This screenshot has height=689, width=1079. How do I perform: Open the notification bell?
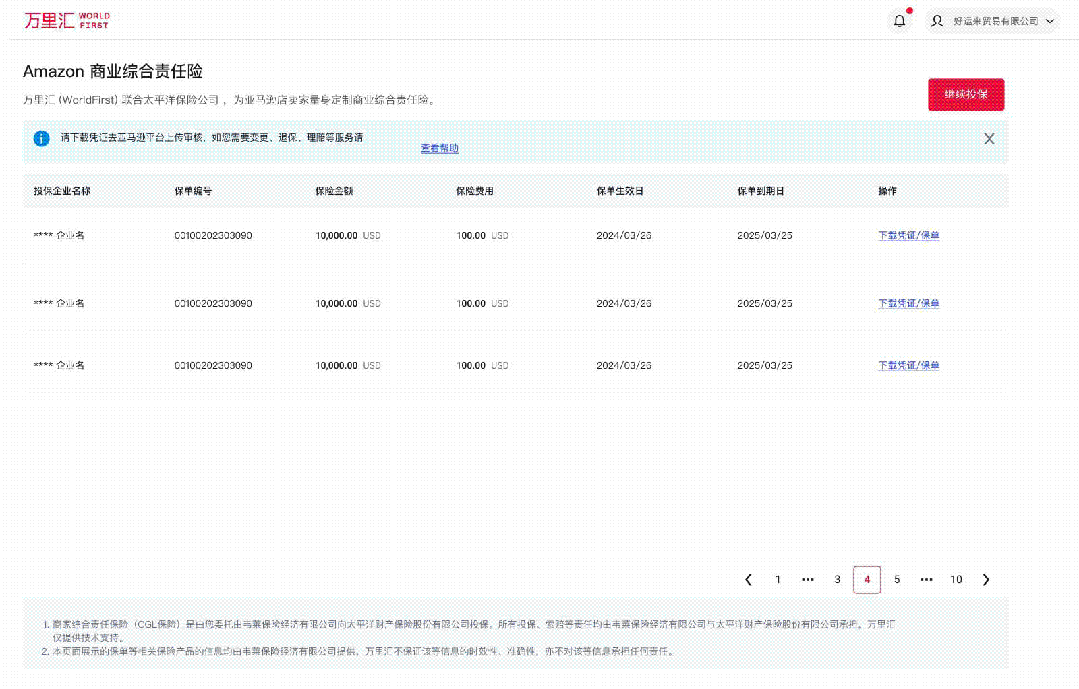[899, 21]
